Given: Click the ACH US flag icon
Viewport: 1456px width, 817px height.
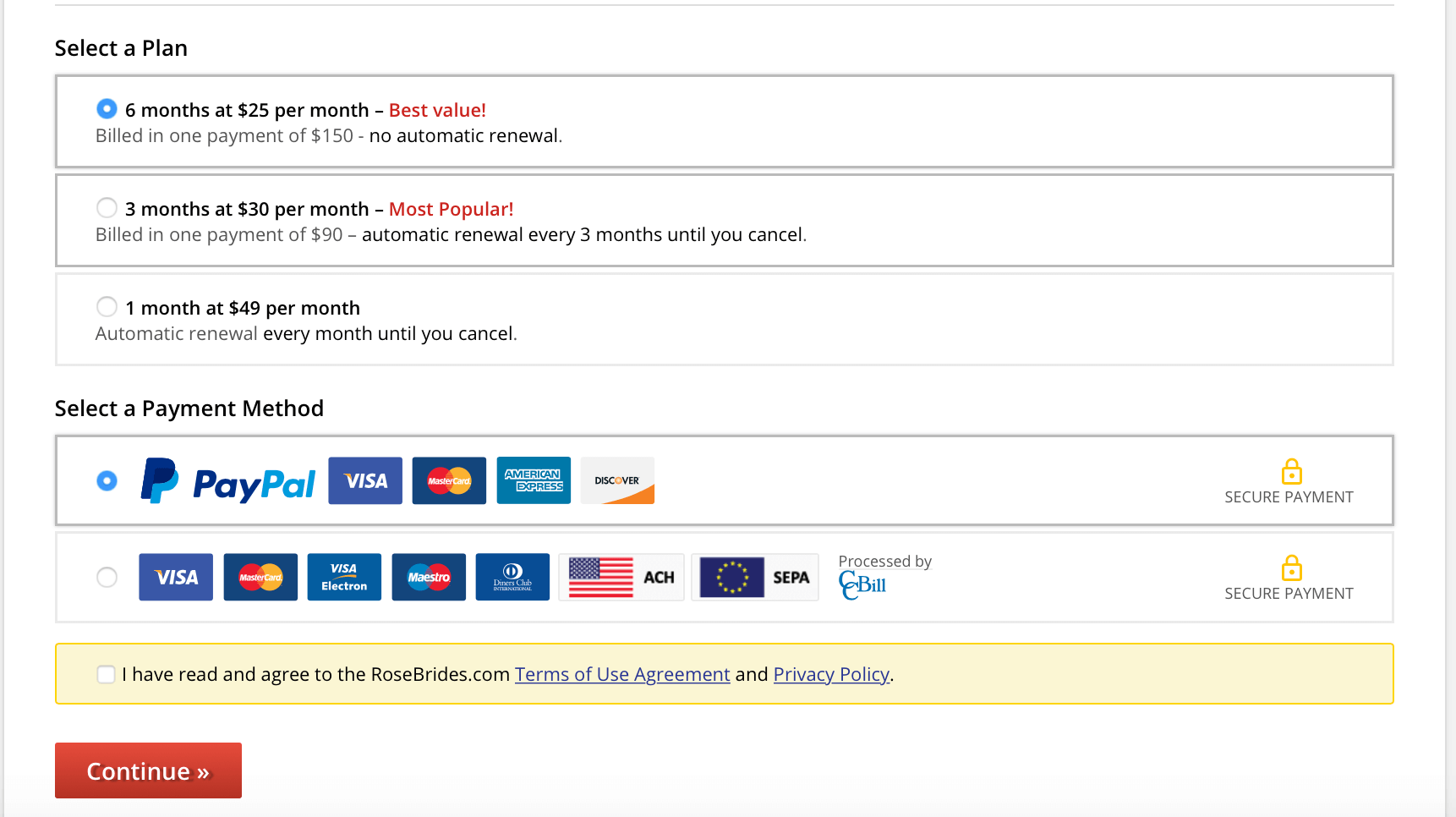Looking at the screenshot, I should coord(621,577).
